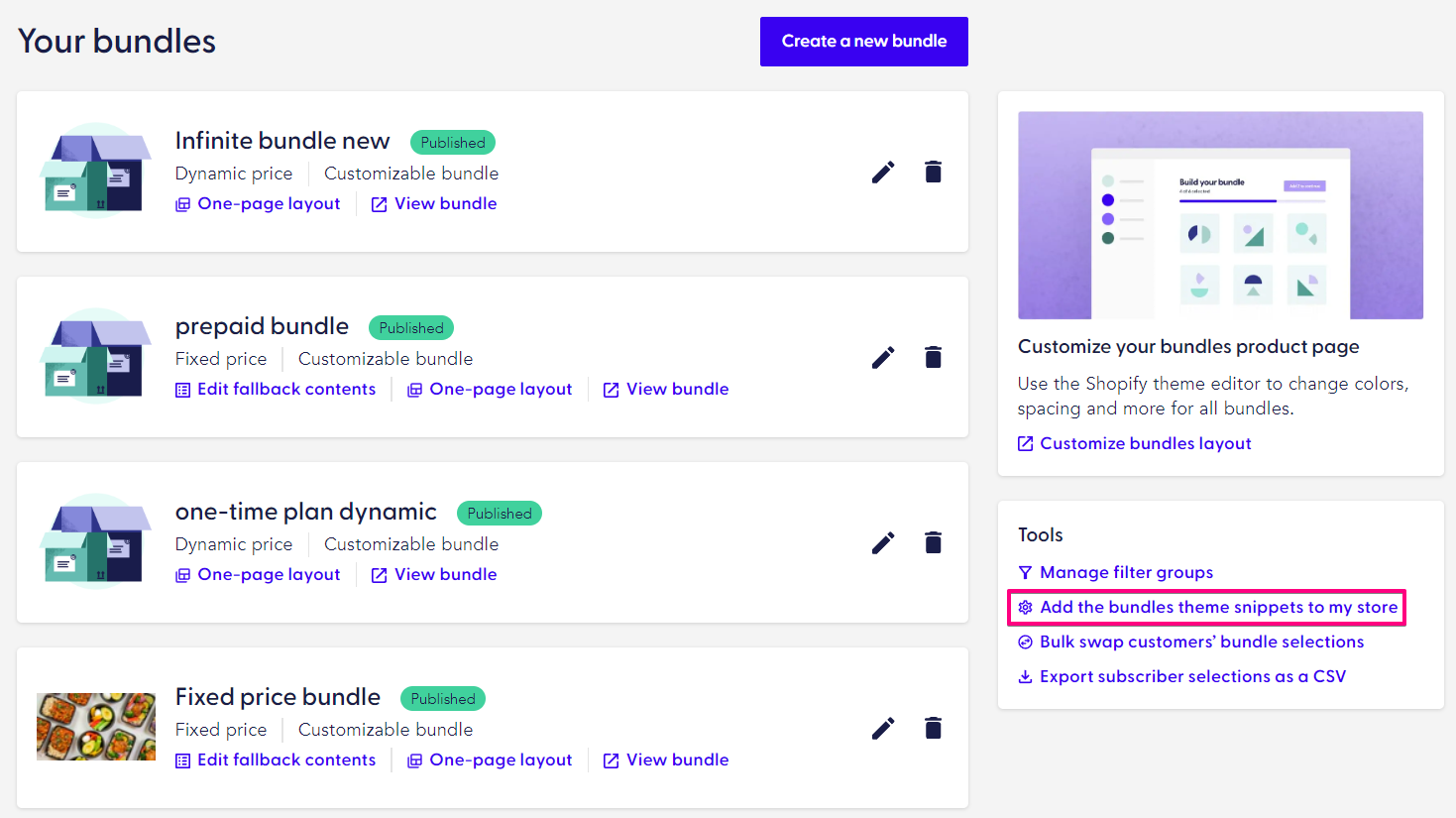Open One-page layout for prepaid bundle

coord(501,389)
